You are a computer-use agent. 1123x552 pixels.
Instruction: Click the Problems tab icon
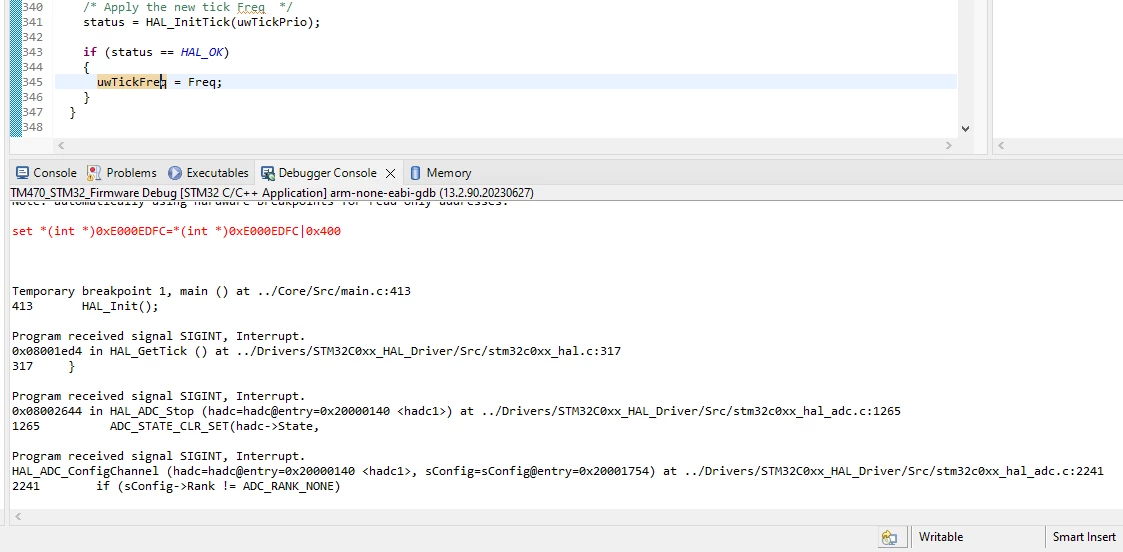(x=93, y=173)
